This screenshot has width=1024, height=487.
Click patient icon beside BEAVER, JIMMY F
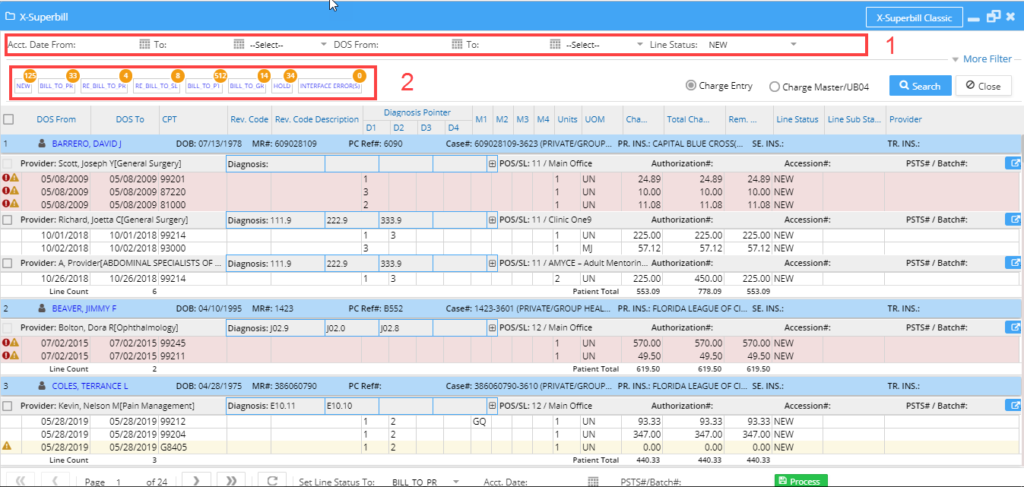[x=42, y=307]
